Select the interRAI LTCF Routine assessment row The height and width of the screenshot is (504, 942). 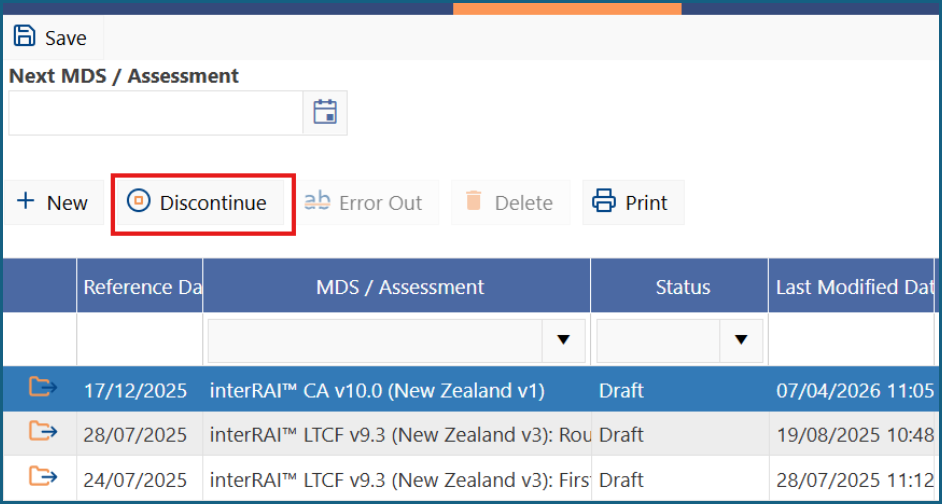pos(469,434)
